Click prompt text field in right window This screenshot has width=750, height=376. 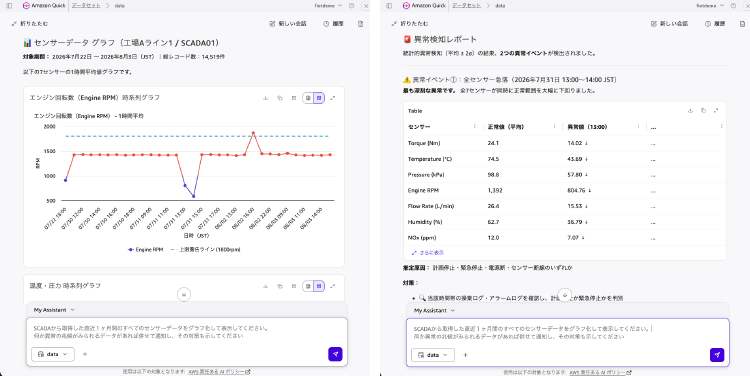(x=567, y=333)
